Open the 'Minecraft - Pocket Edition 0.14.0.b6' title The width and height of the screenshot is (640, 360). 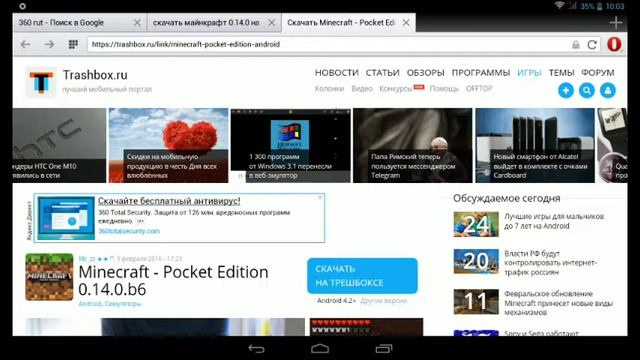(173, 280)
